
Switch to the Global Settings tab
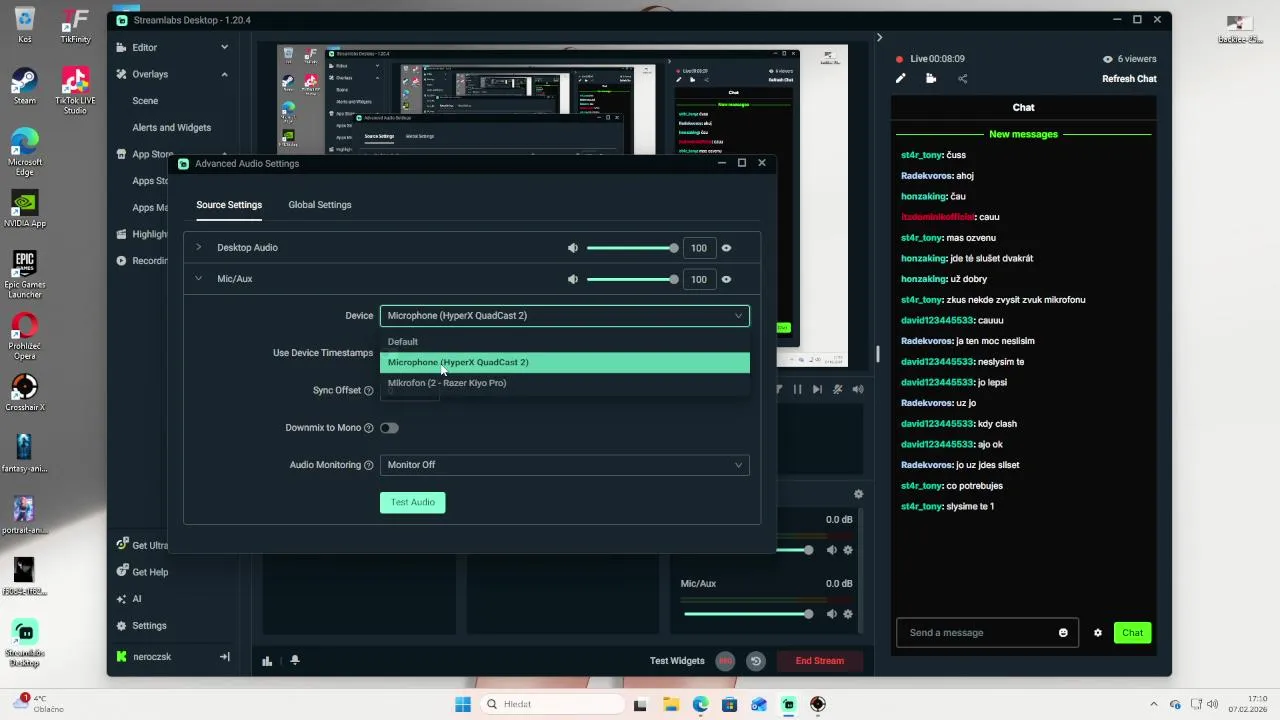320,205
